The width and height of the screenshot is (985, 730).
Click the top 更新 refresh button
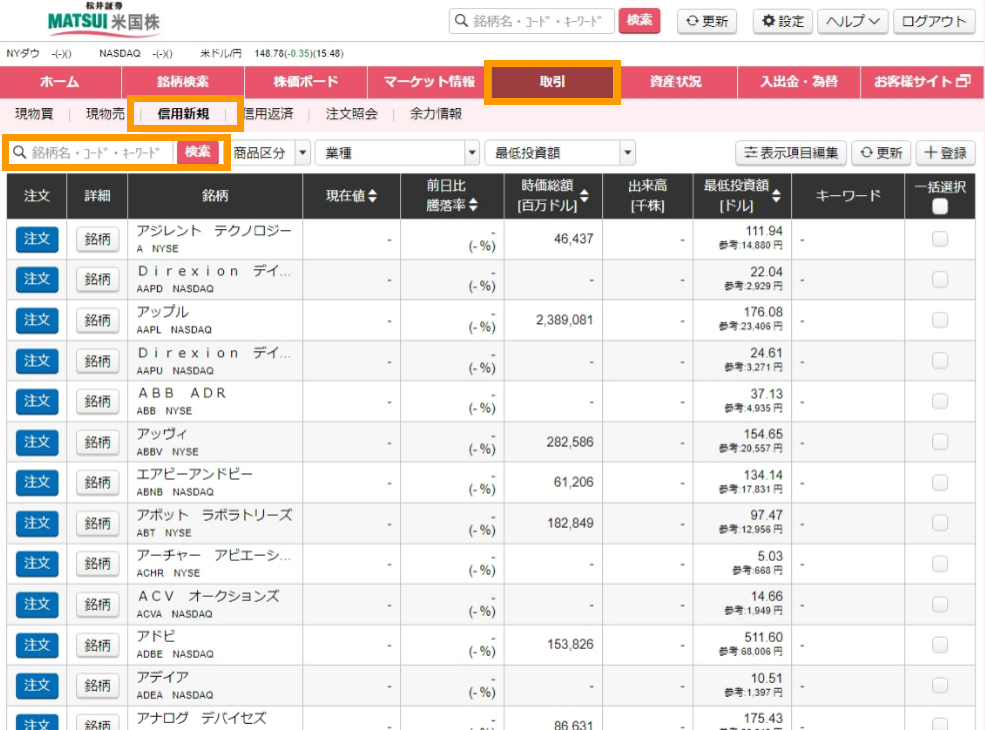click(707, 21)
